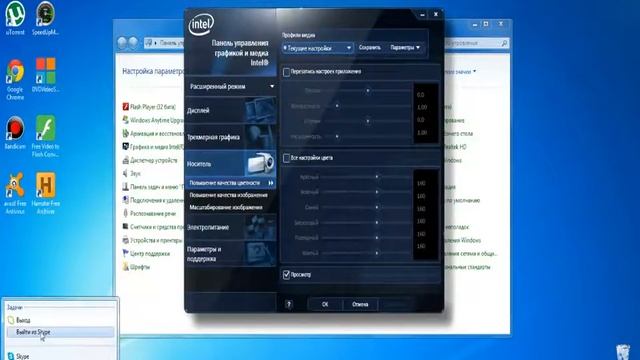Select the Носитель section

[231, 164]
